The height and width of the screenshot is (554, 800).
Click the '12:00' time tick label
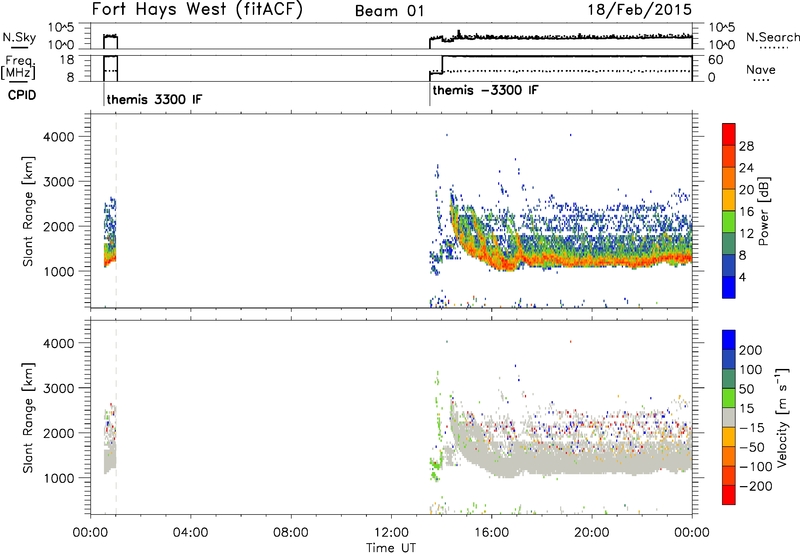[391, 533]
